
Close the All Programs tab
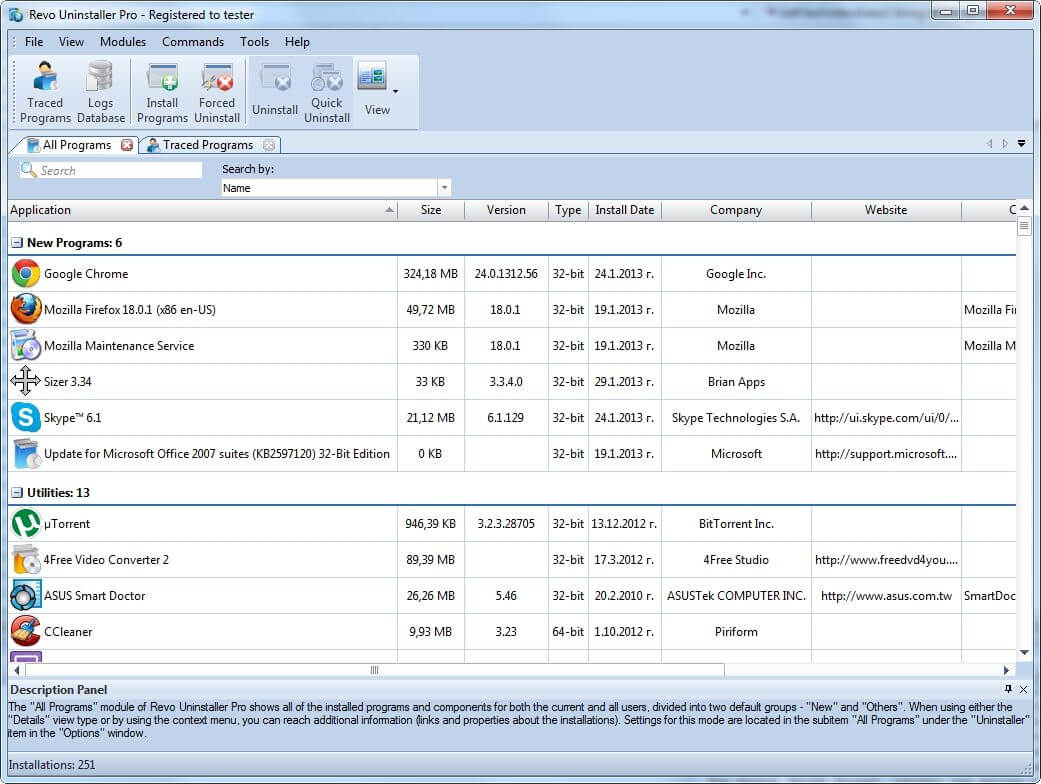point(127,145)
